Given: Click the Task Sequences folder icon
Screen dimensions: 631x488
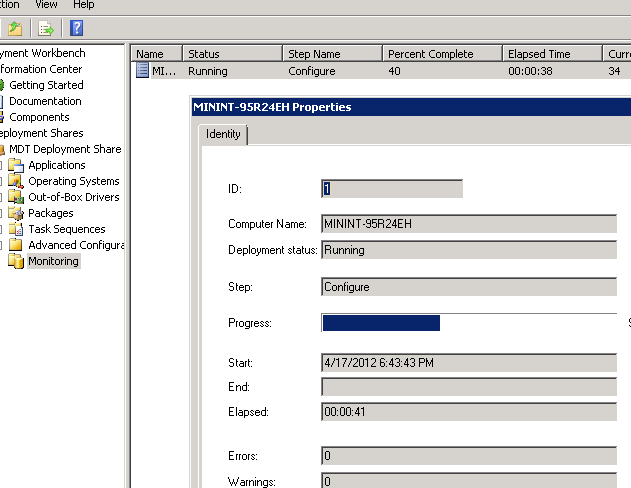Looking at the screenshot, I should point(16,229).
